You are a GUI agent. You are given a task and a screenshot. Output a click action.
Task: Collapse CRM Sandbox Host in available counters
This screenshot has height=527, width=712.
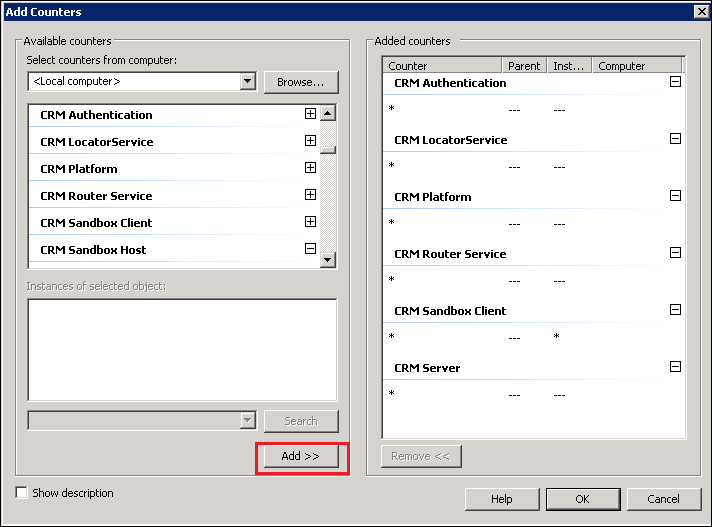click(310, 249)
